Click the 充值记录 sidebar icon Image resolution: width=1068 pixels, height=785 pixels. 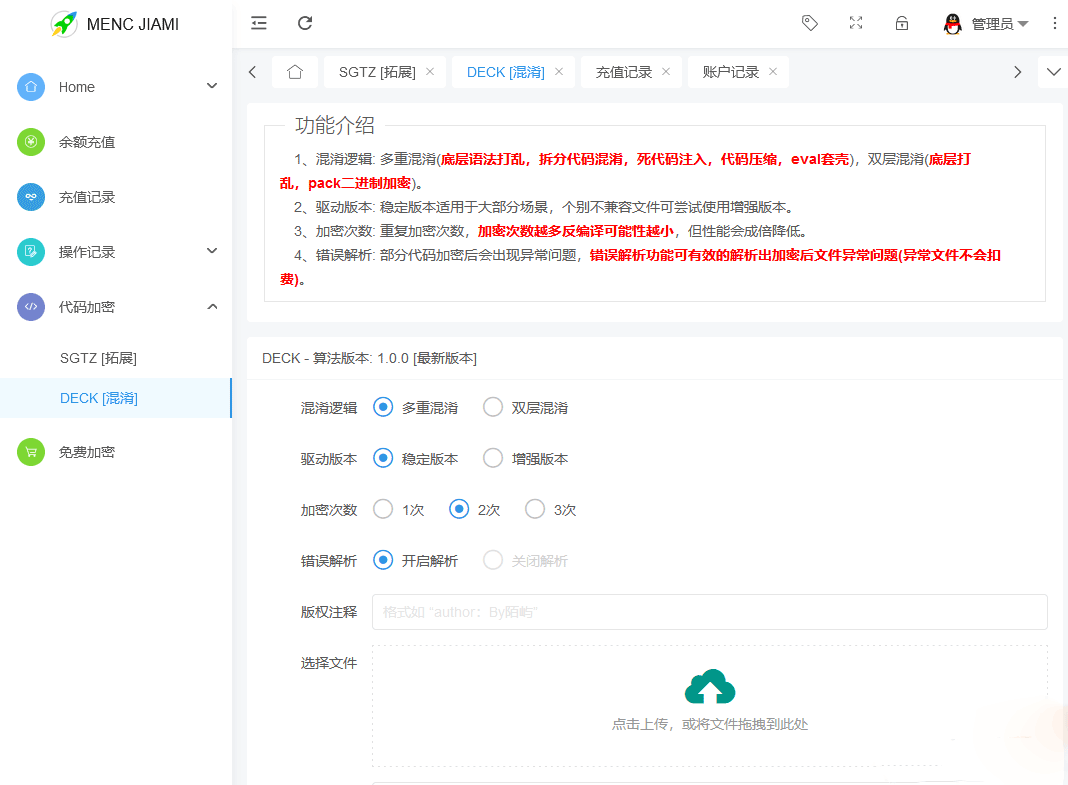pyautogui.click(x=31, y=197)
